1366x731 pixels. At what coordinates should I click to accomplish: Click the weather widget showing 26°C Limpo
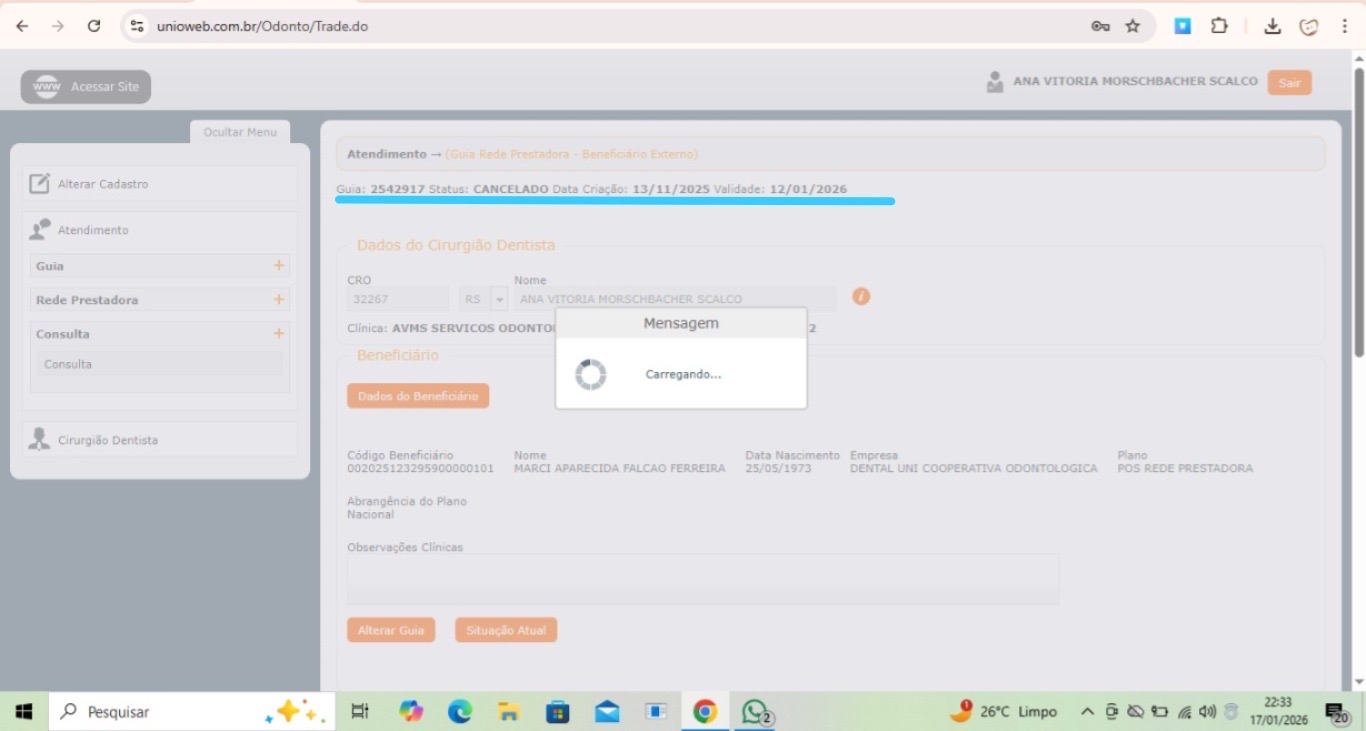tap(1004, 712)
